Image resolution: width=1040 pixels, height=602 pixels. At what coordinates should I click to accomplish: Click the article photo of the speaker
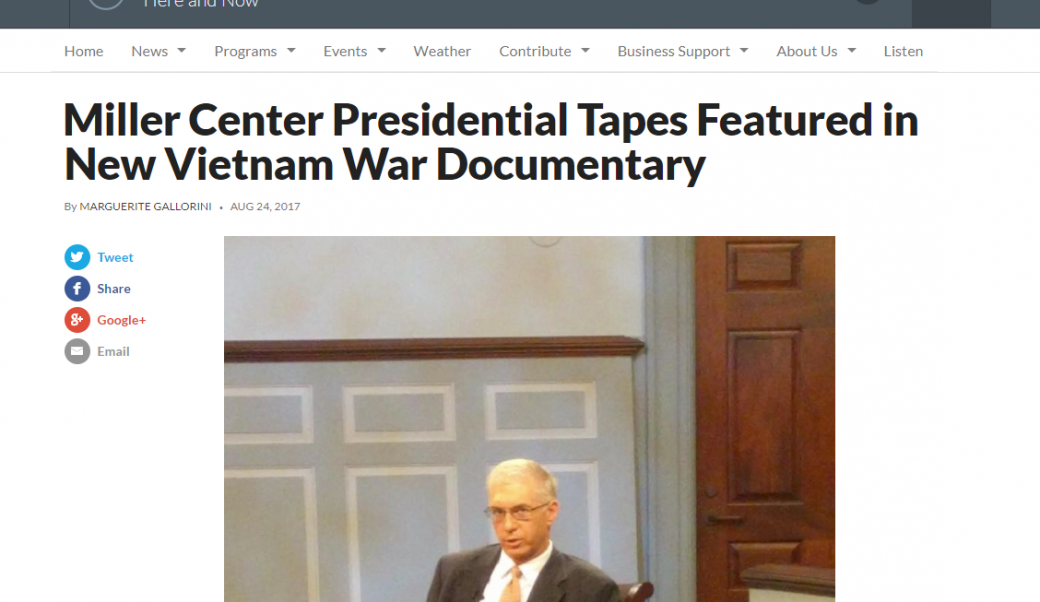tap(529, 419)
